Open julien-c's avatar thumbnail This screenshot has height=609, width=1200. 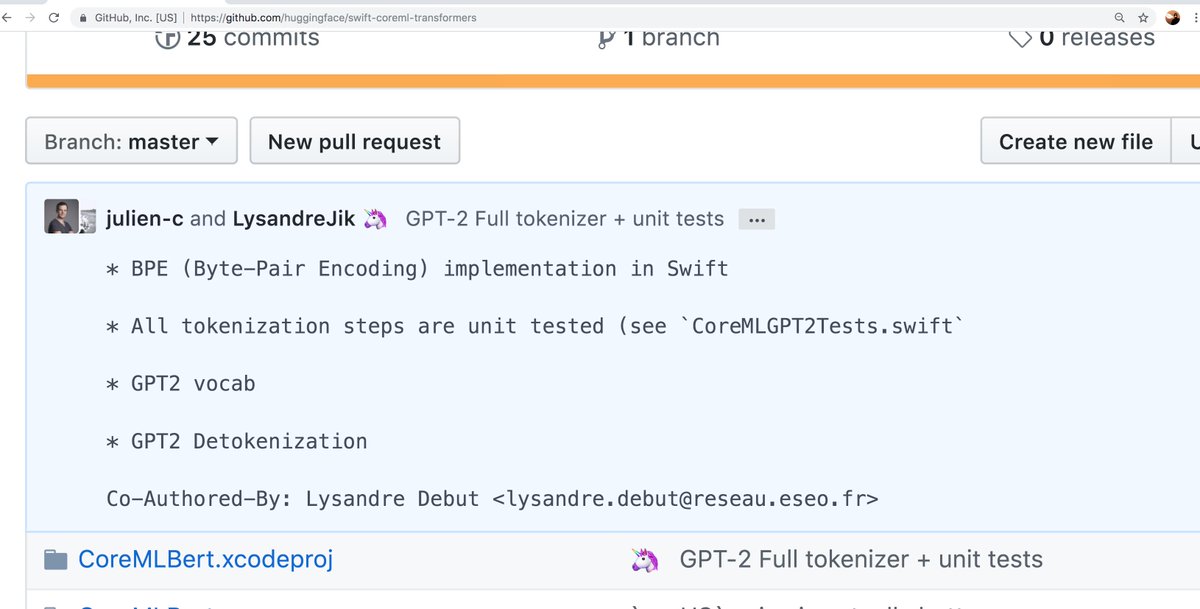click(61, 217)
